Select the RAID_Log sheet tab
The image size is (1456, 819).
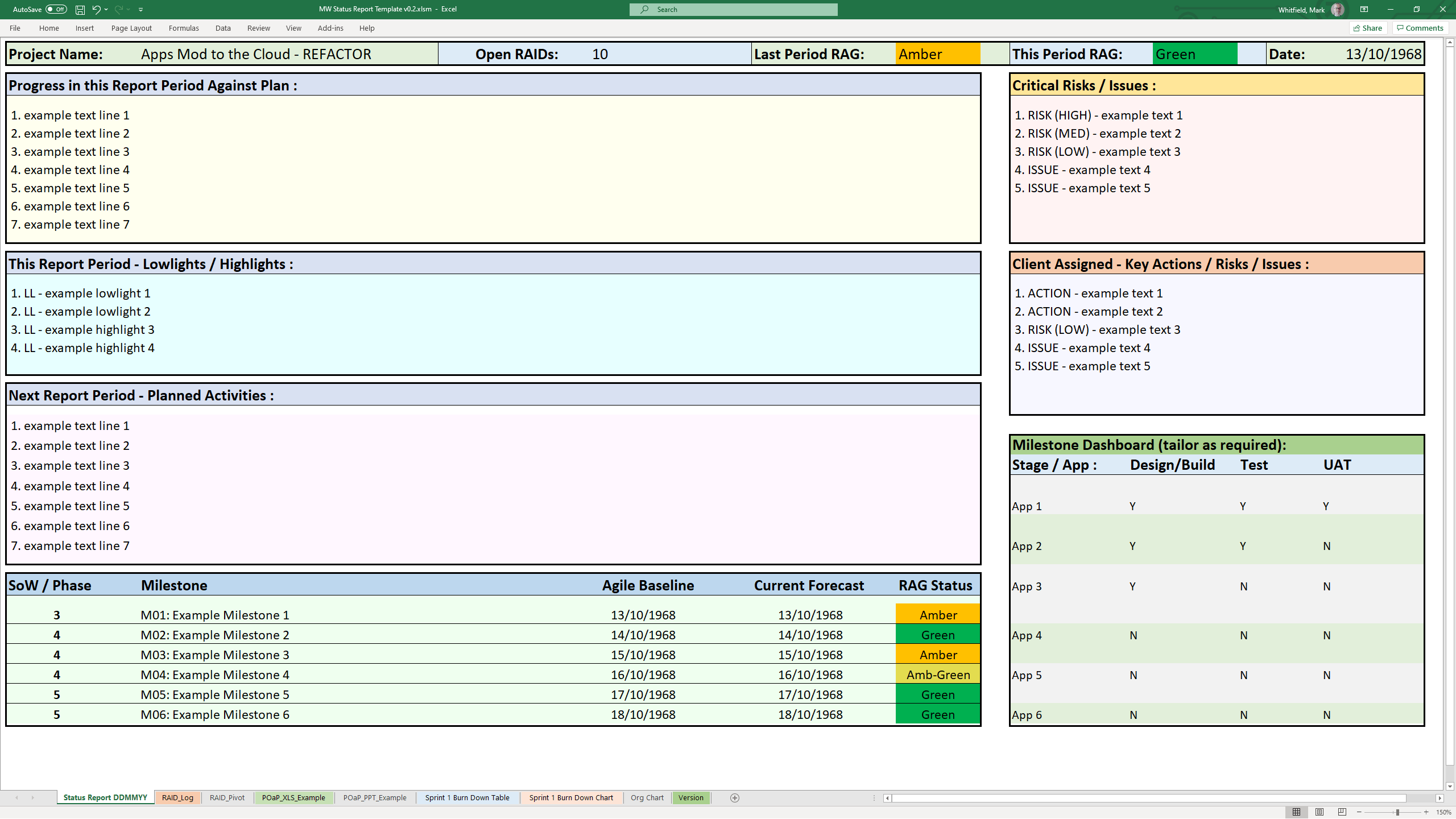[x=178, y=797]
